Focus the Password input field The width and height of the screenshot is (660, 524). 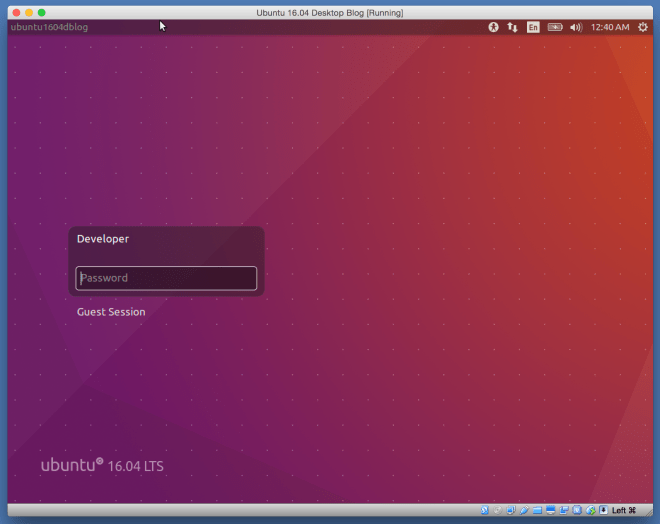166,278
